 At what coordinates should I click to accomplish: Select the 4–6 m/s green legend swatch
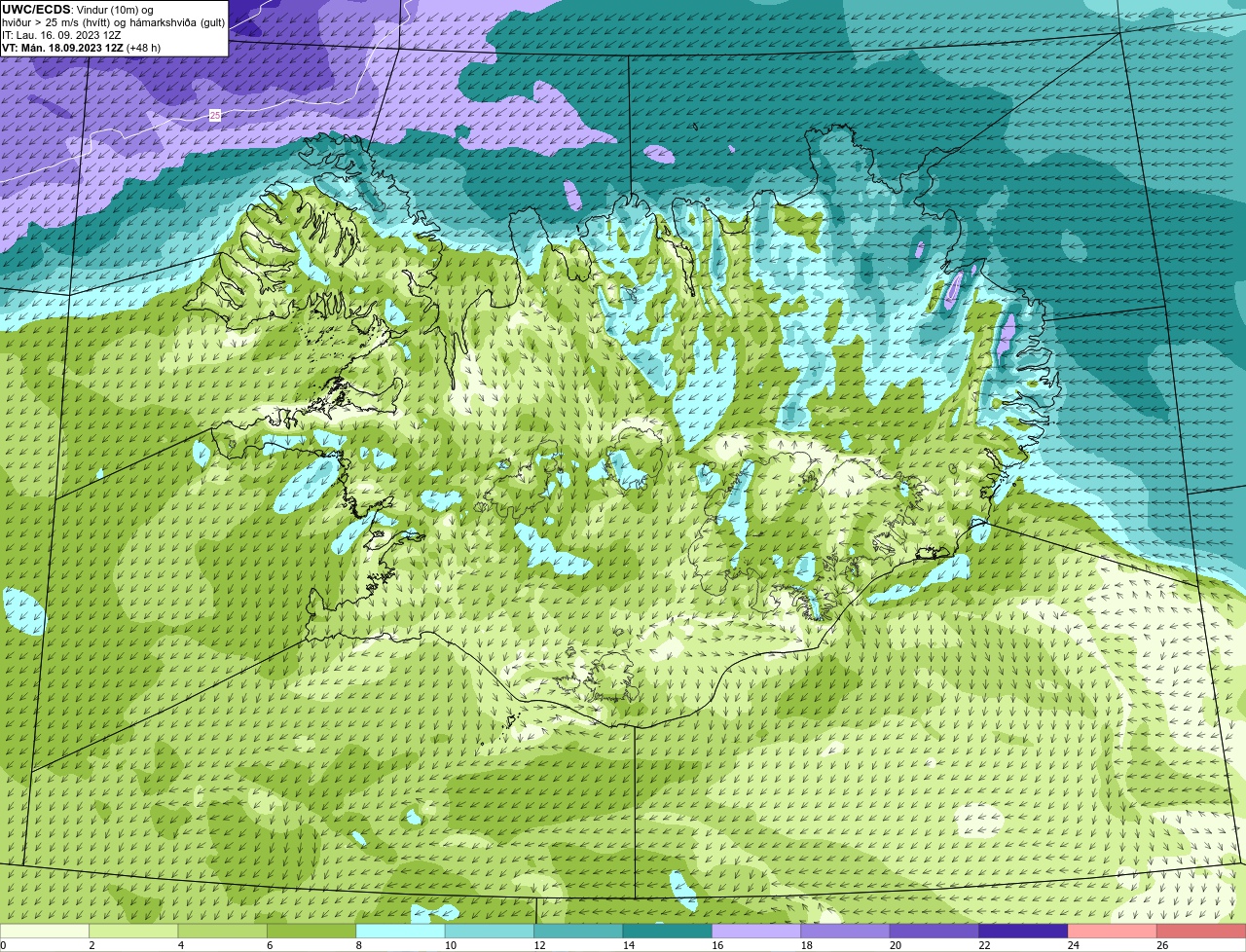click(x=223, y=932)
